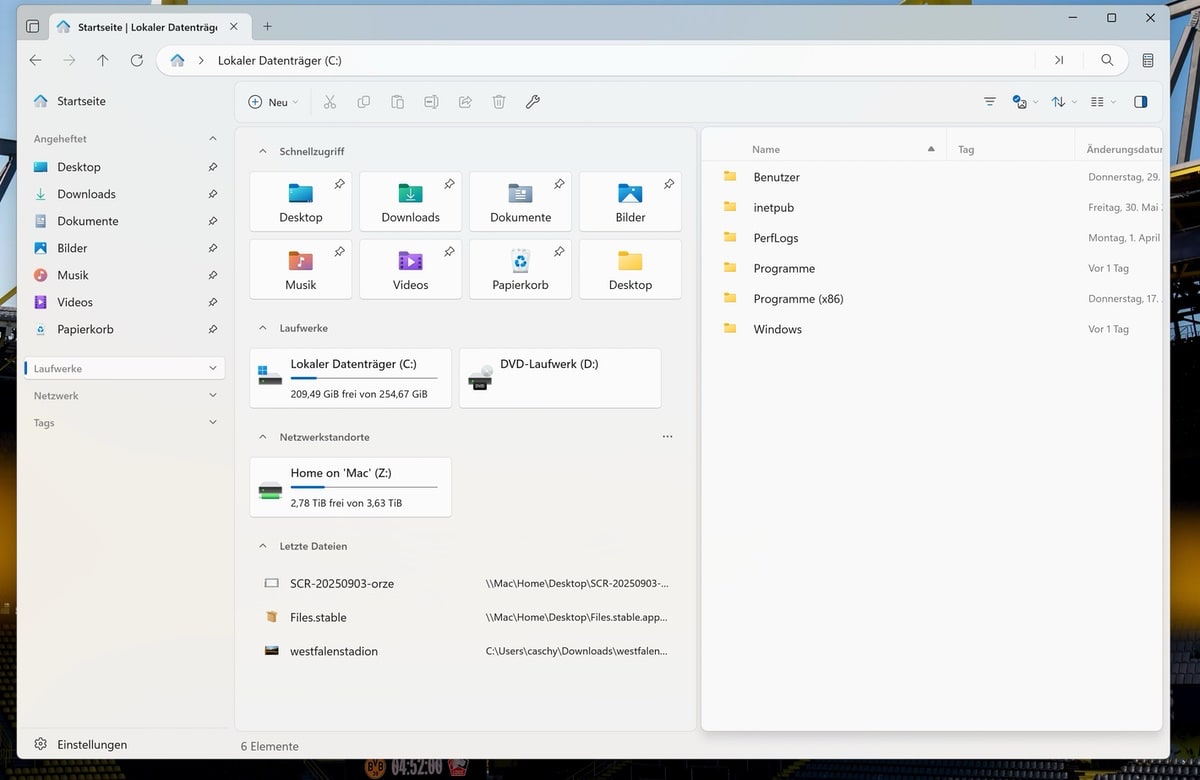Unpin the Downloads tile in Schnellzugriff

[x=449, y=184]
